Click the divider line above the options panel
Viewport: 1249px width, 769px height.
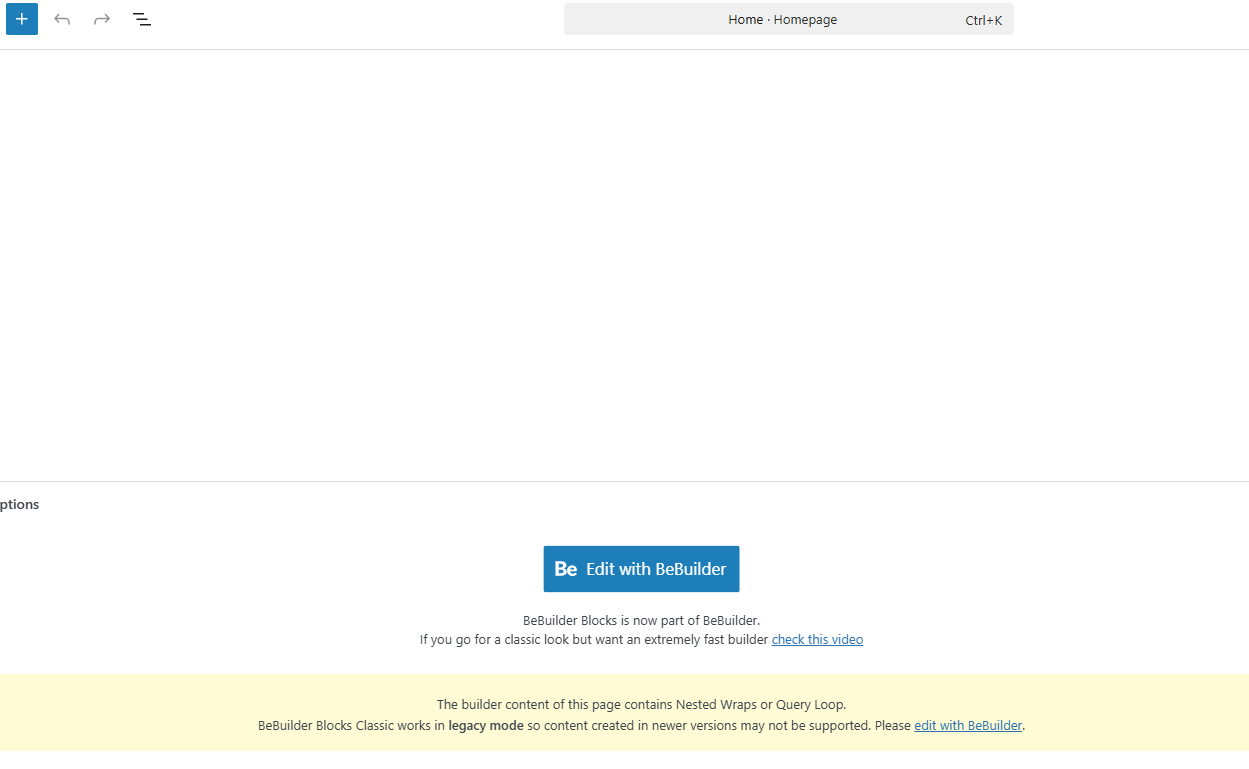[x=624, y=481]
